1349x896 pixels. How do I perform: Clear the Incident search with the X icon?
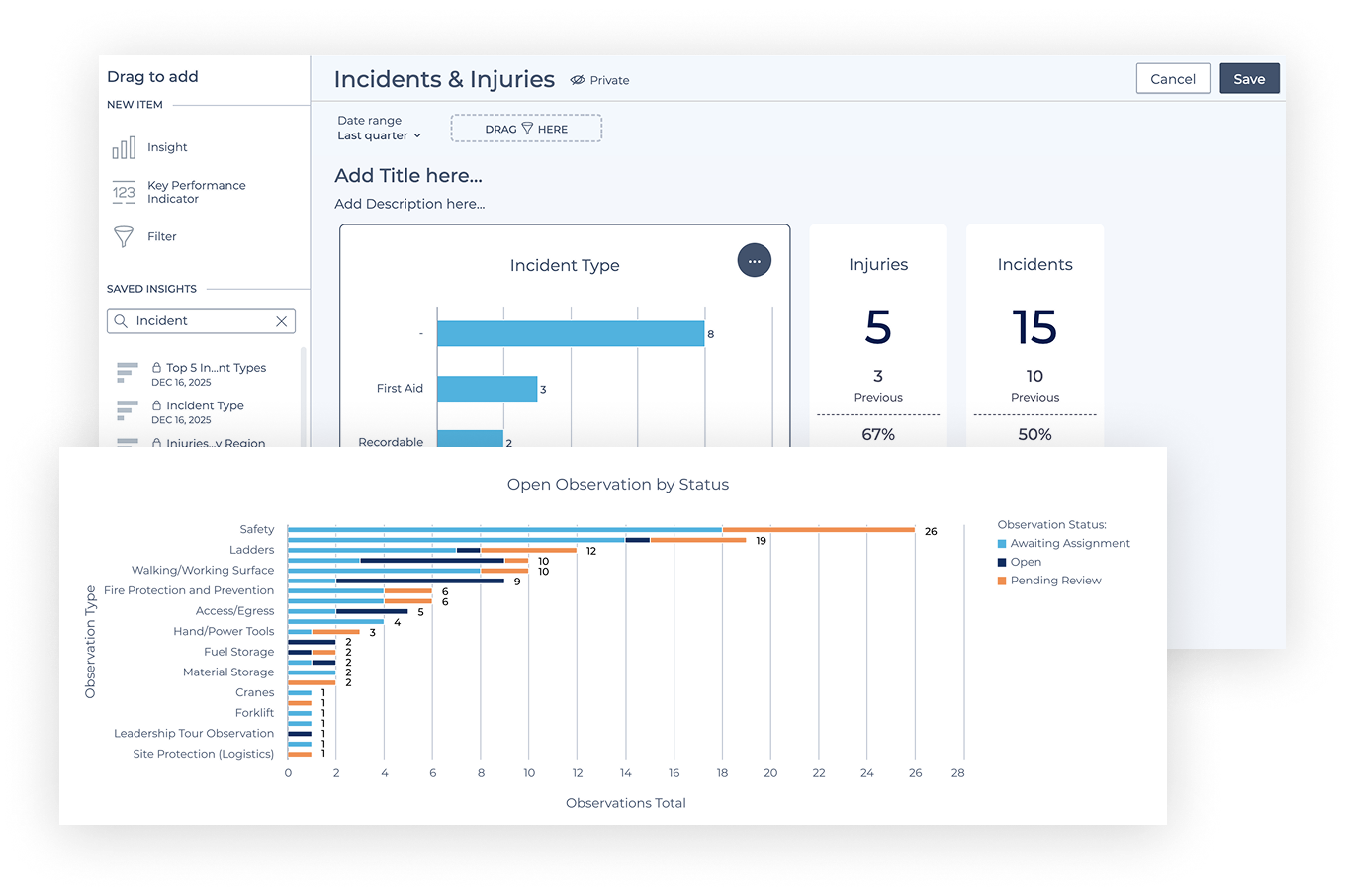click(282, 321)
